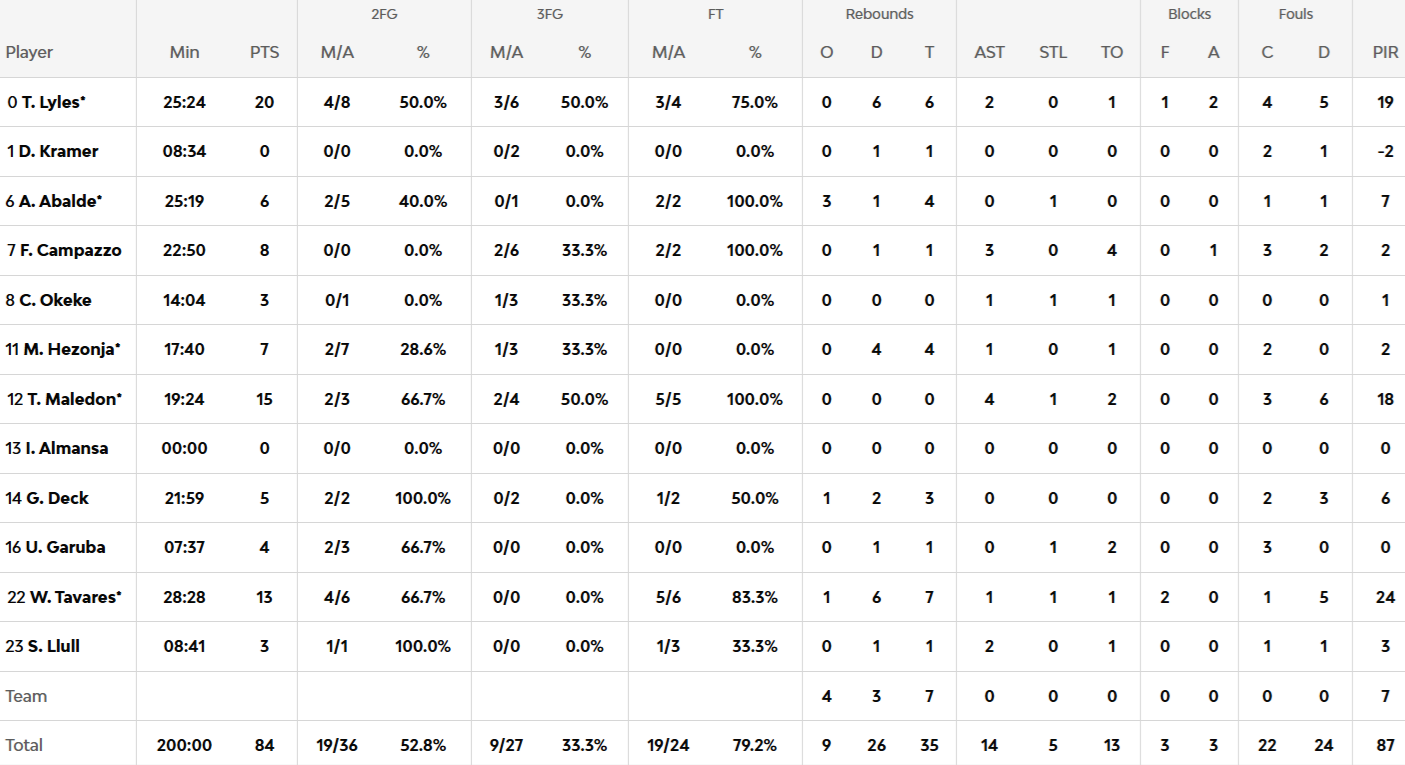
Task: Click on W. Tavares player link
Action: coord(75,597)
